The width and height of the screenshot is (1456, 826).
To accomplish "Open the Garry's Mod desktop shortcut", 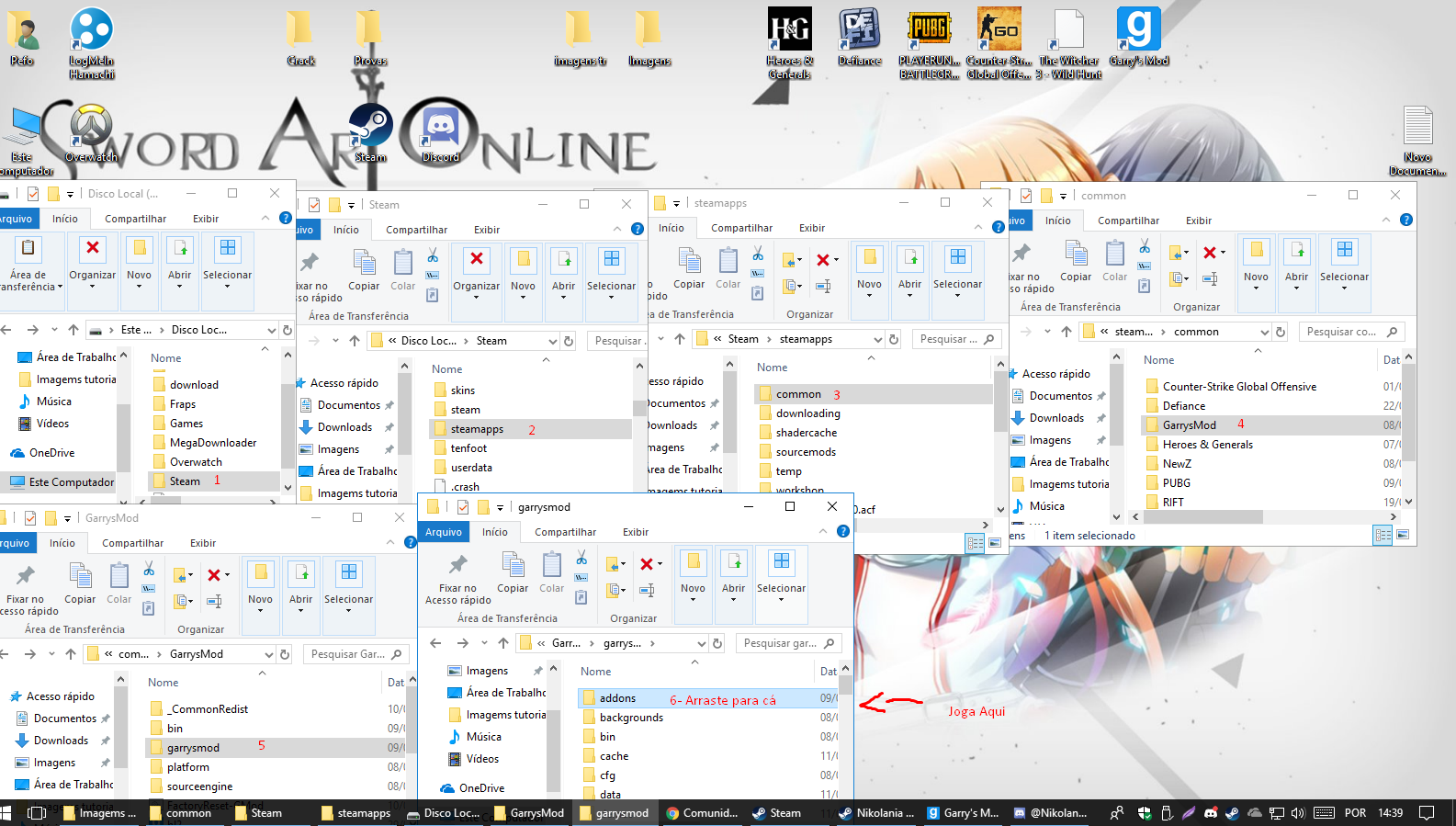I will [1139, 37].
